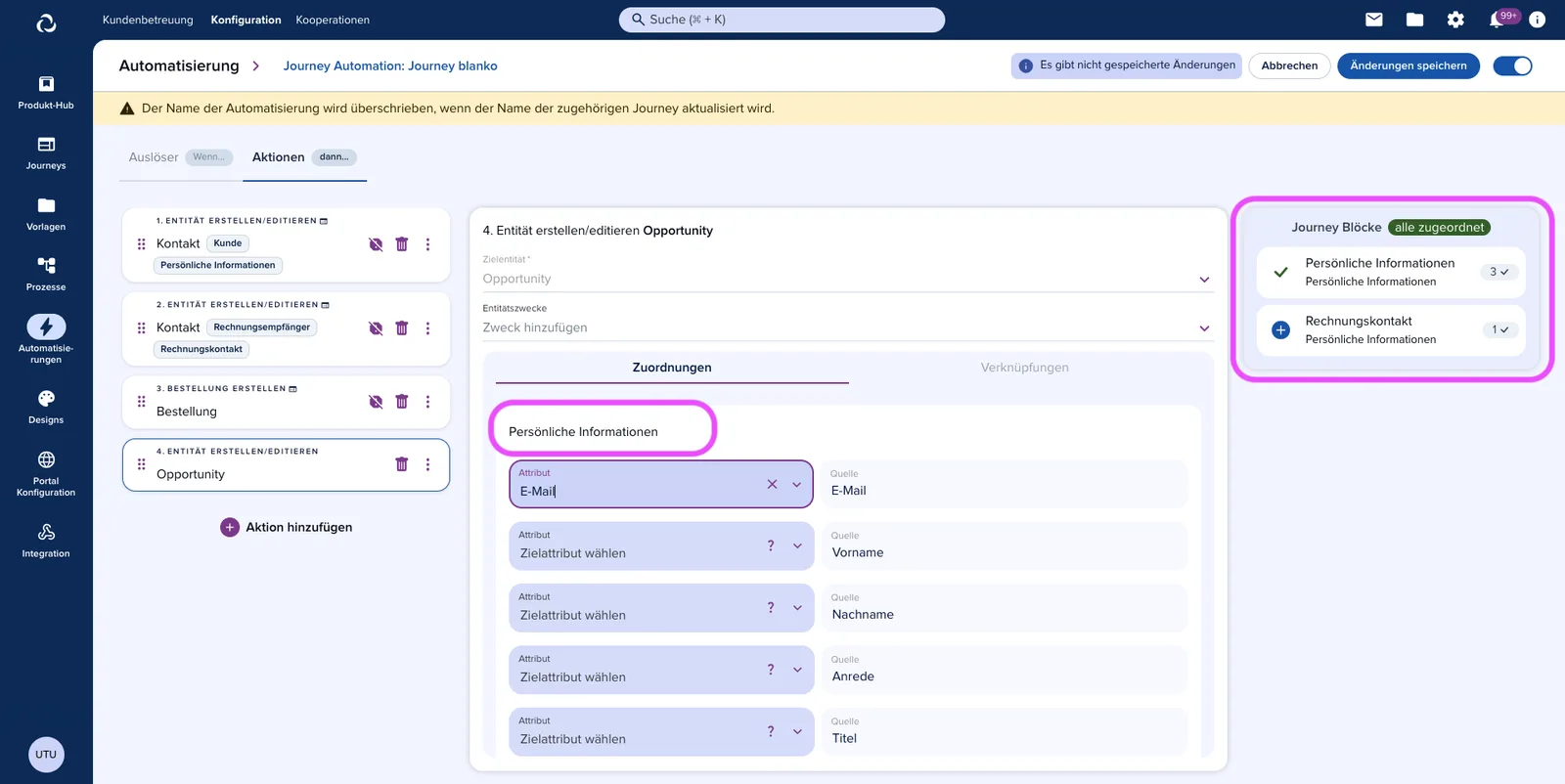Show notifications via the bell icon
1565x784 pixels.
tap(1497, 20)
